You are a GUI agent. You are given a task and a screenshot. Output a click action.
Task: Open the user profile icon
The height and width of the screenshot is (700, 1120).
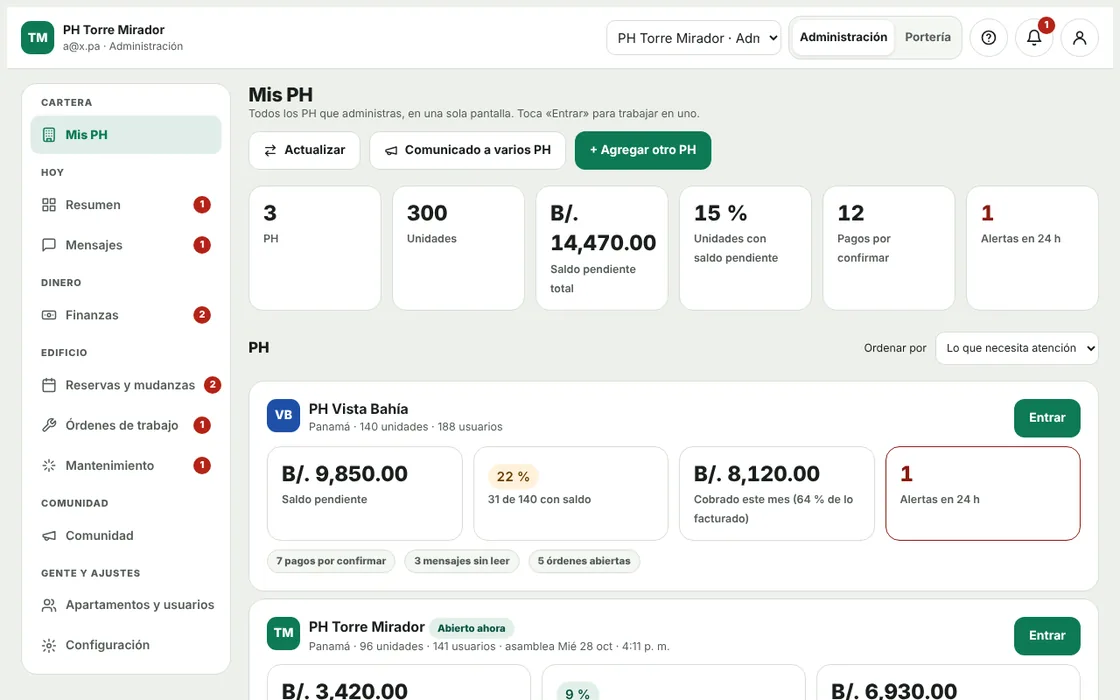coord(1079,38)
